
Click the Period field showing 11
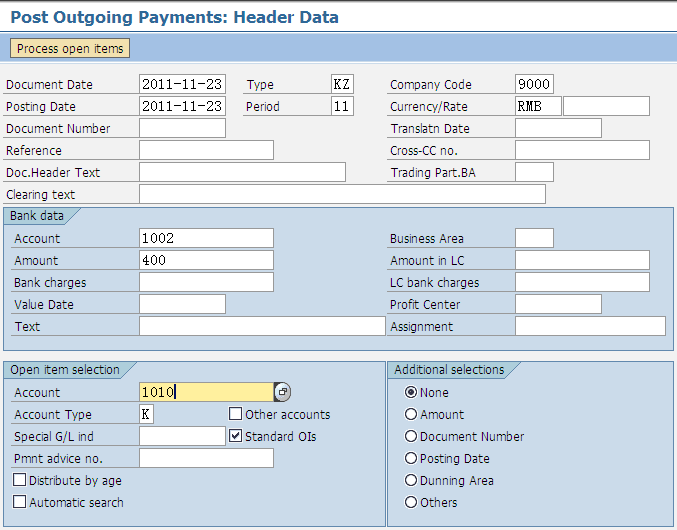pos(342,106)
